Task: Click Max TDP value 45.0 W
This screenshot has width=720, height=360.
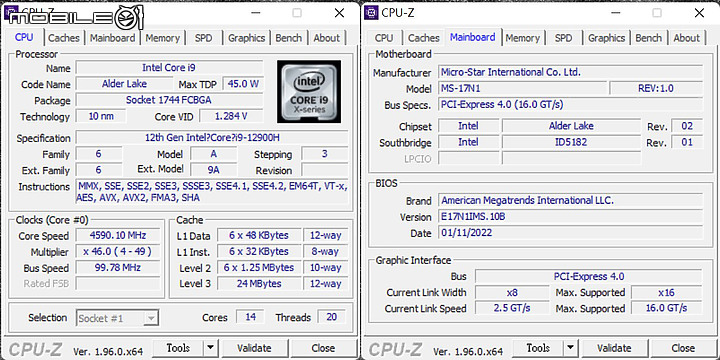Action: pyautogui.click(x=243, y=84)
